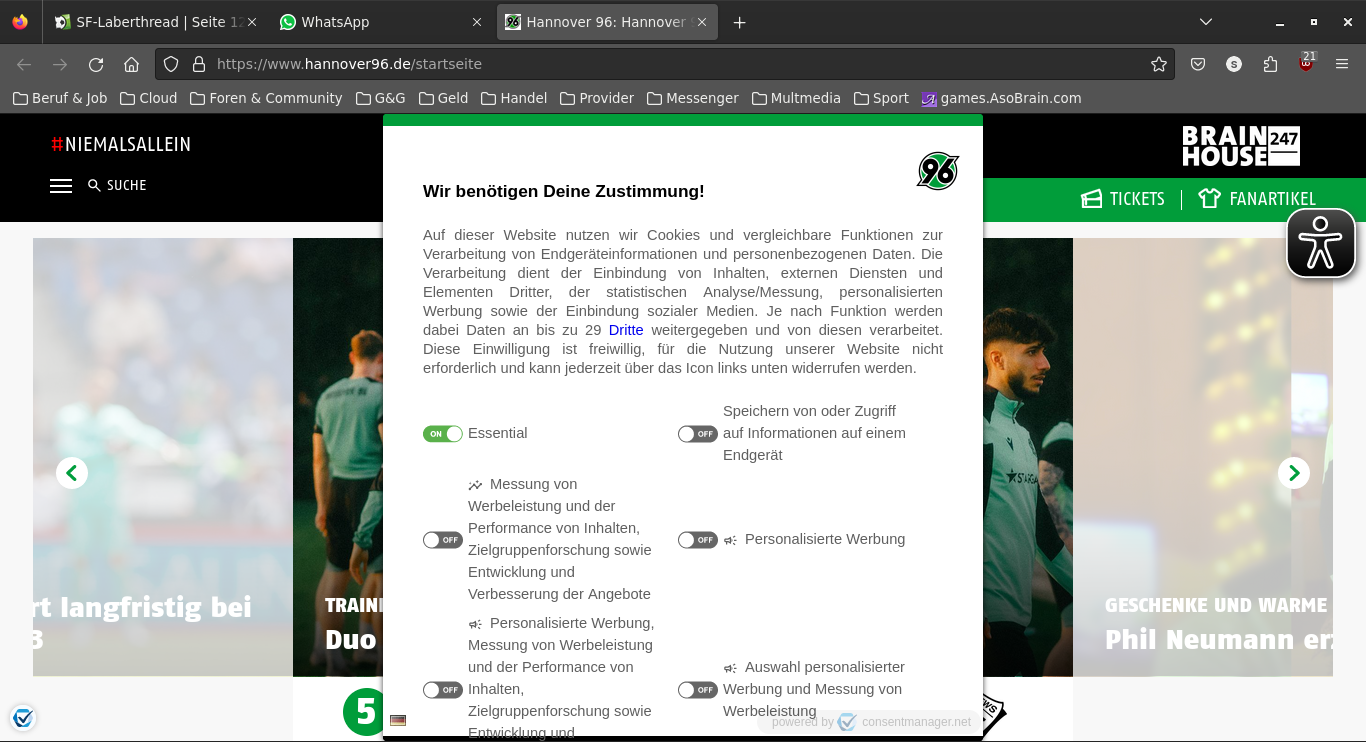Click the consentmanager privacy badge icon

click(x=23, y=718)
